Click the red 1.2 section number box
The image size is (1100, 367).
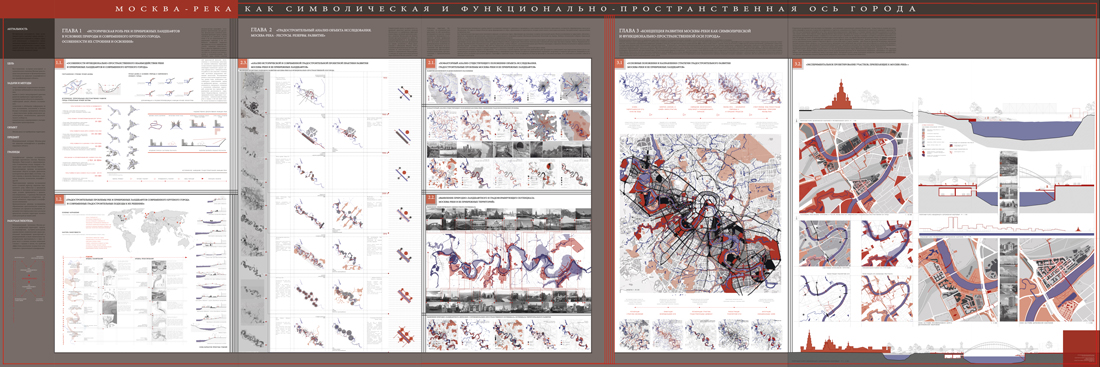pos(59,200)
